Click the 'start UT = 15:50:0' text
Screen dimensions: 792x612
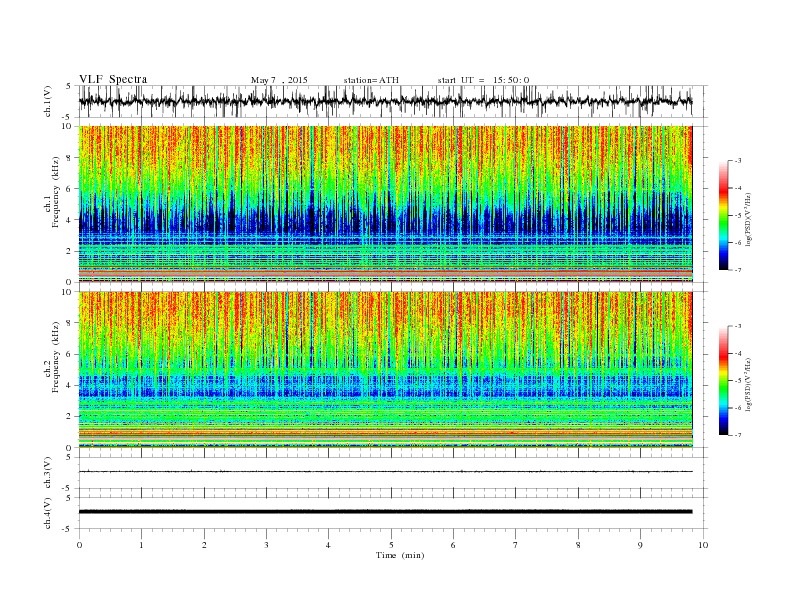click(483, 80)
